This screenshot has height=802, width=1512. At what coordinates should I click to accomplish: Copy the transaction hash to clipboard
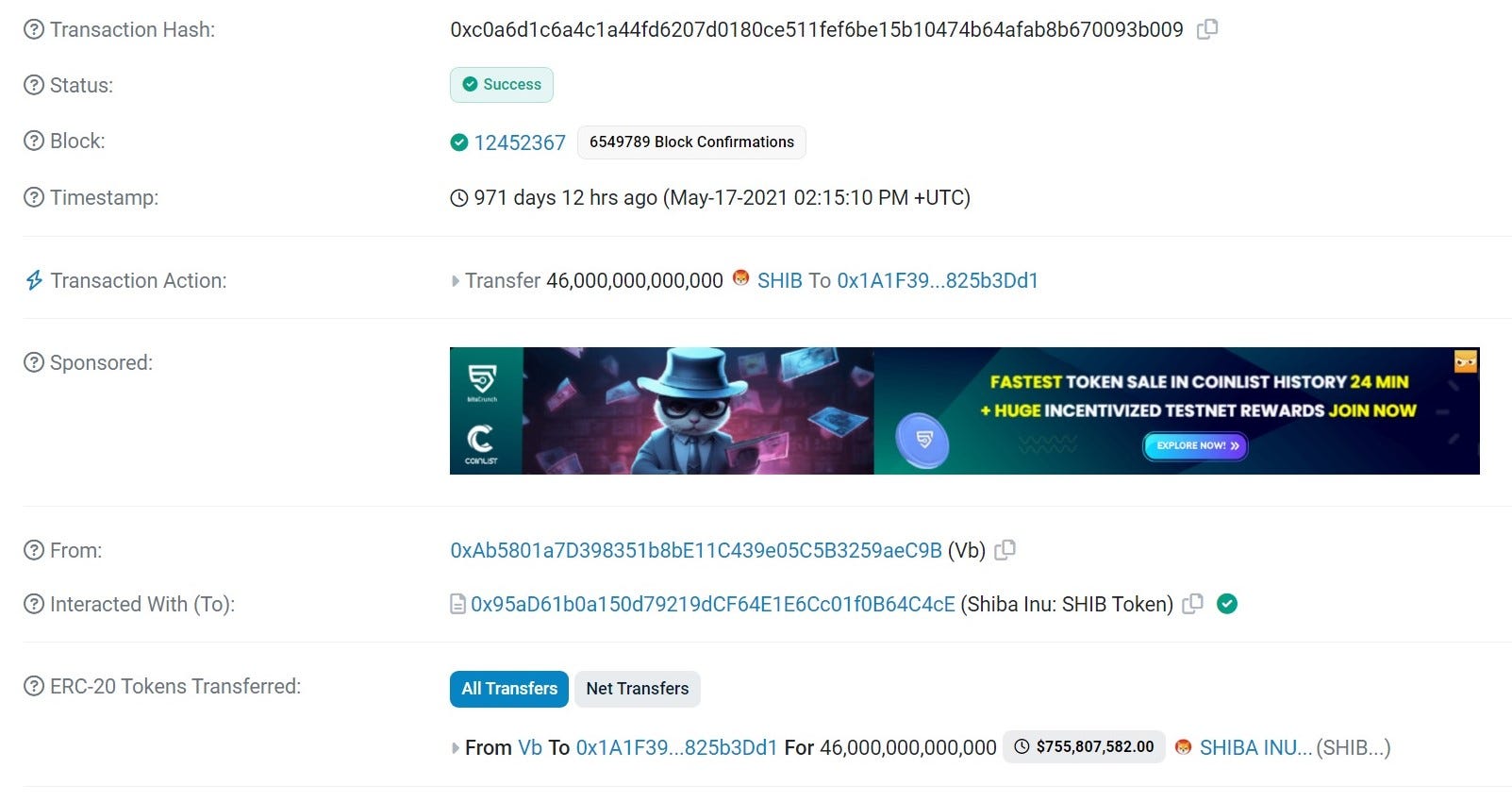coord(1207,29)
